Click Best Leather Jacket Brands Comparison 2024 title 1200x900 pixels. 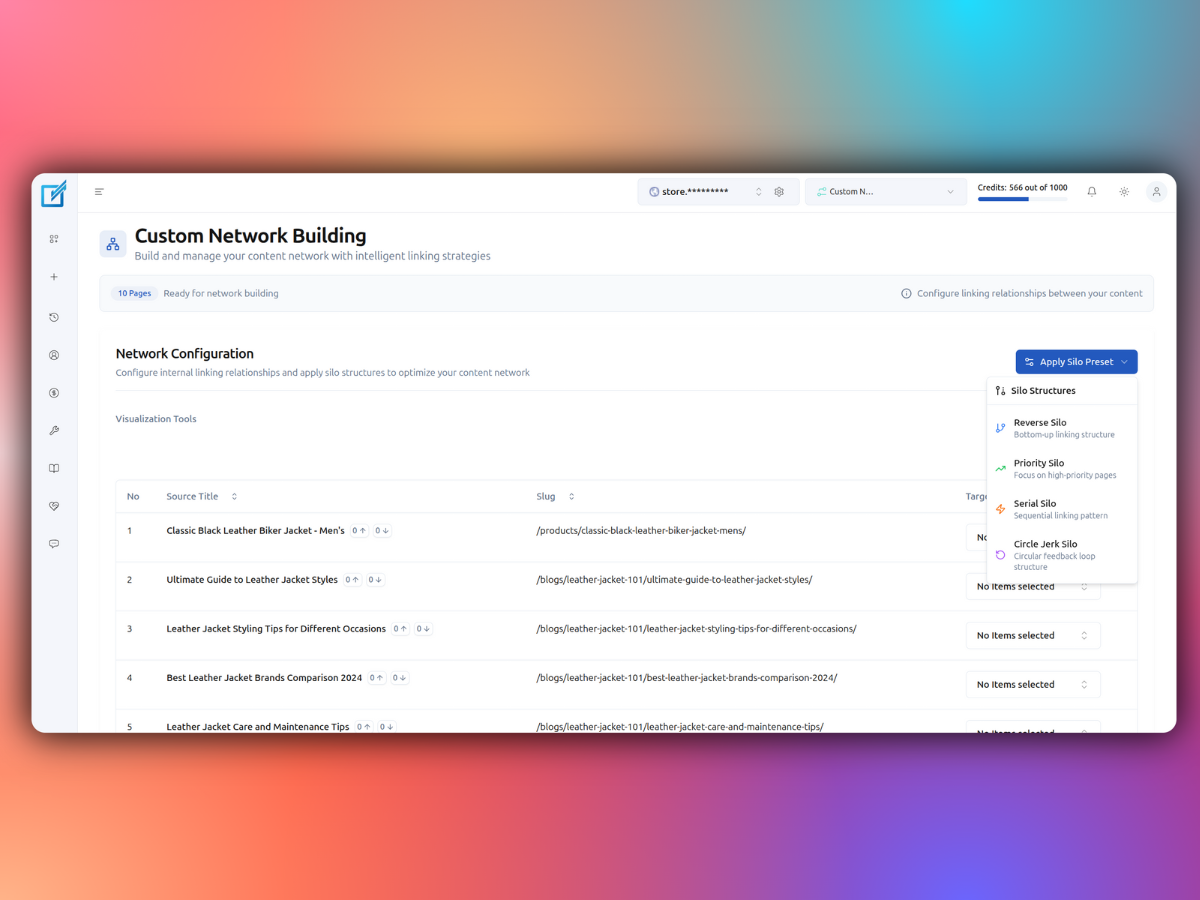264,678
